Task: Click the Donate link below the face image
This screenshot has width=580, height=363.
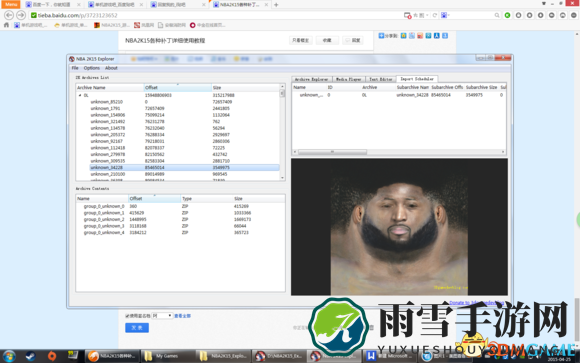Action: [x=476, y=303]
